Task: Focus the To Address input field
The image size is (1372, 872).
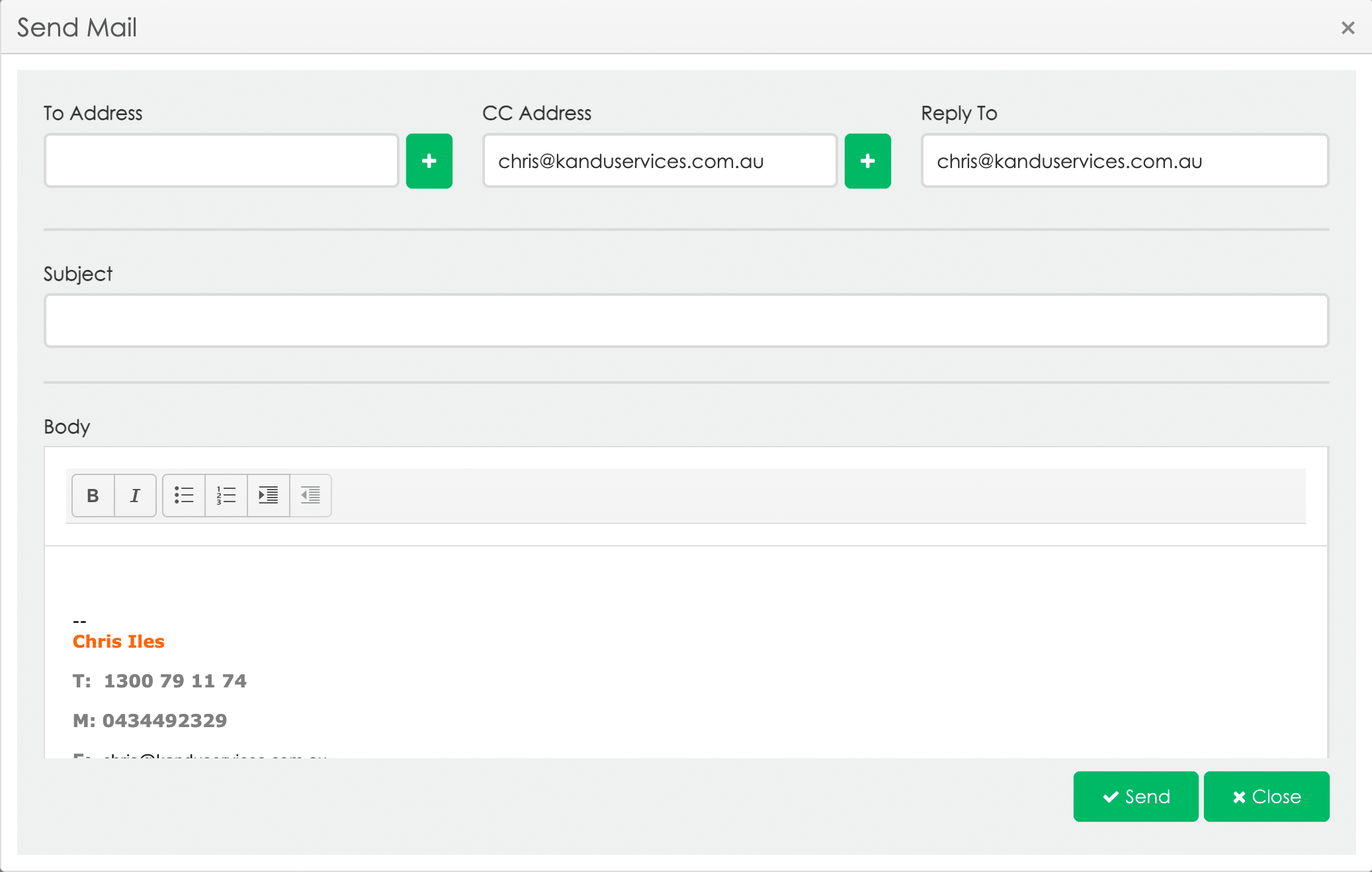Action: click(x=222, y=161)
